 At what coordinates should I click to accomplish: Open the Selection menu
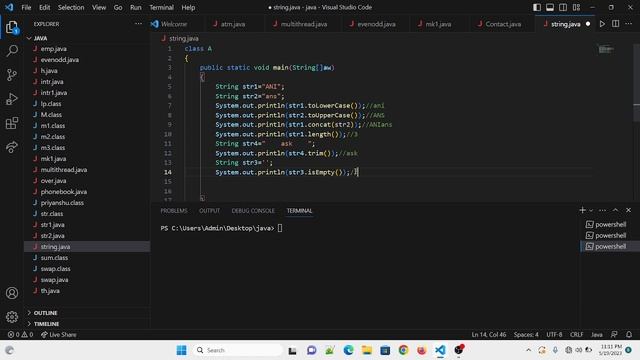[x=71, y=7]
